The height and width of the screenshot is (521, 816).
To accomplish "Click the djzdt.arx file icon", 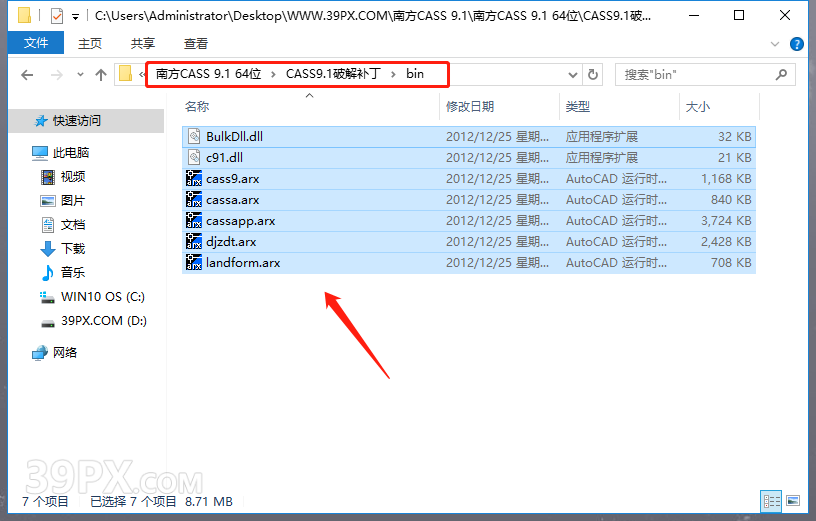I will pyautogui.click(x=194, y=242).
